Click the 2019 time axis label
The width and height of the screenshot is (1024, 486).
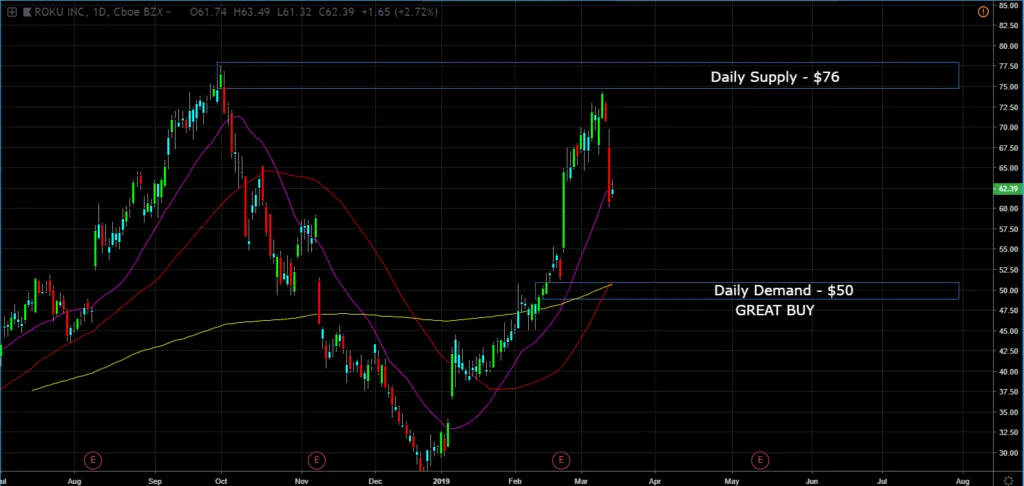(442, 480)
